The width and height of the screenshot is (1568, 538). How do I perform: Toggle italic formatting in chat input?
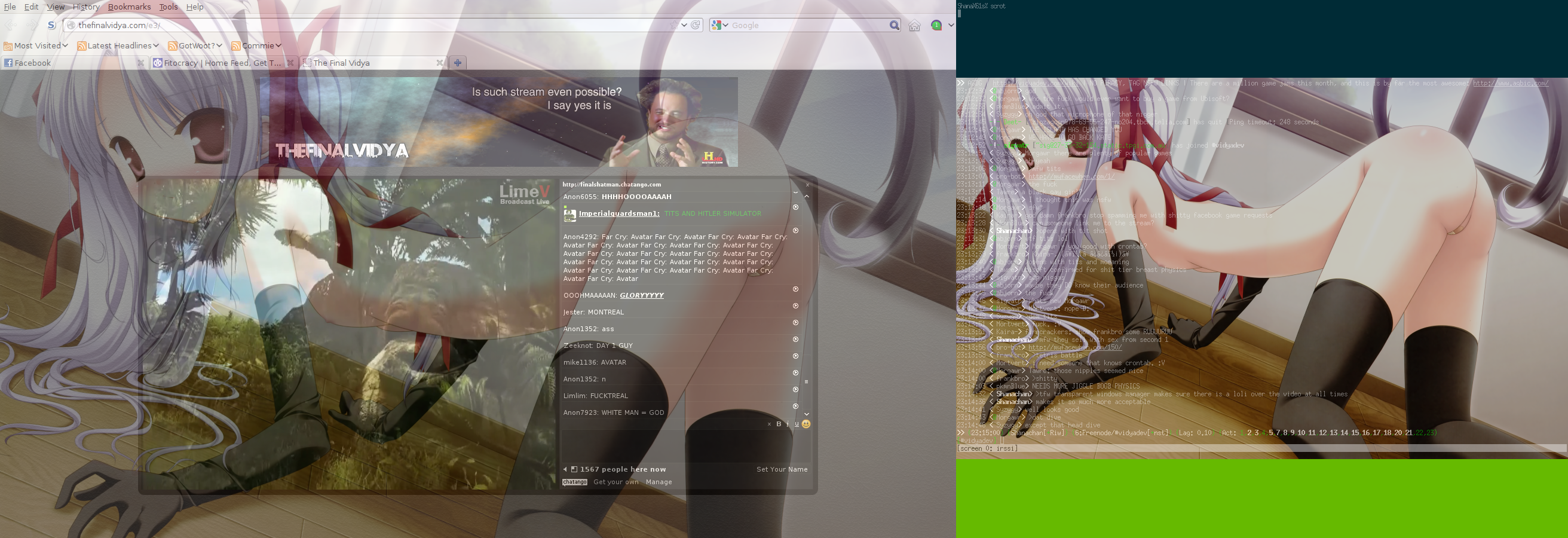click(788, 424)
